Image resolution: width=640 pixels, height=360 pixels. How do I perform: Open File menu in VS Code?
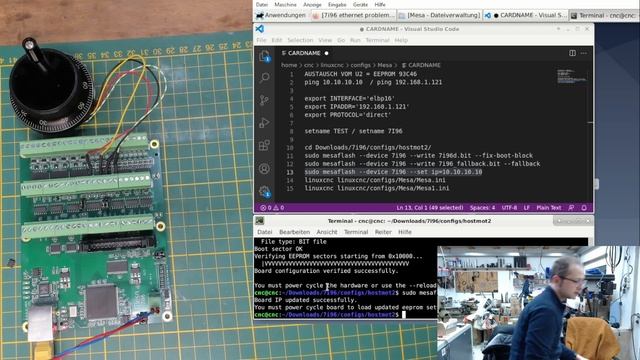tap(261, 40)
